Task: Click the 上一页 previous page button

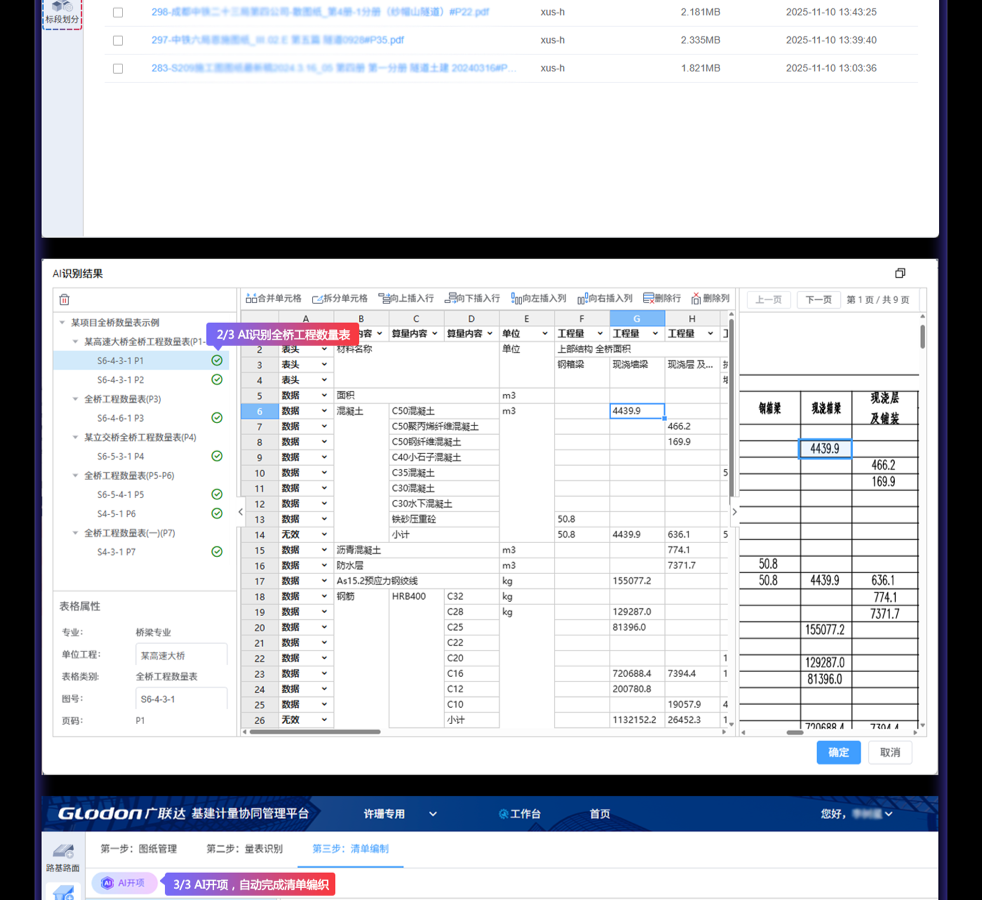Action: coord(768,300)
